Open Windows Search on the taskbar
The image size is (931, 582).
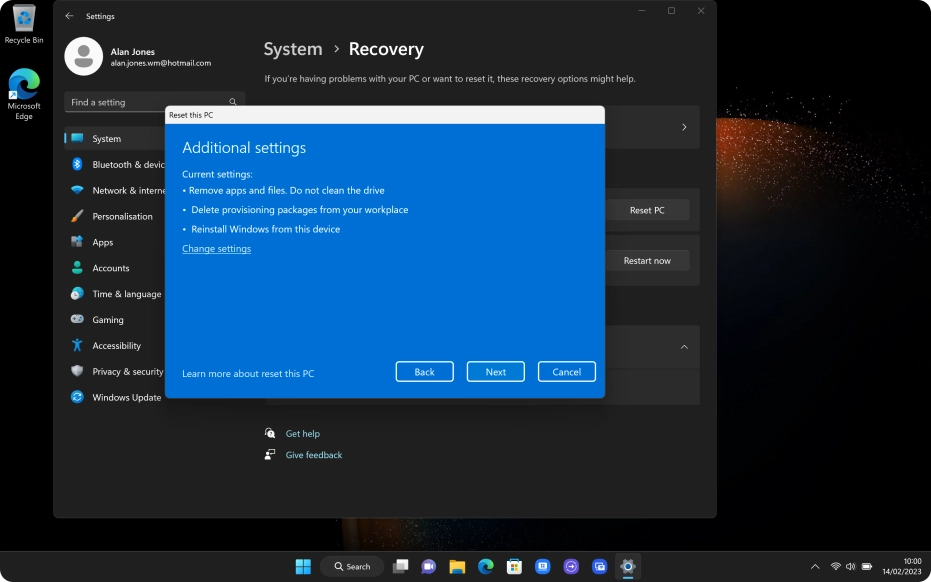point(352,566)
